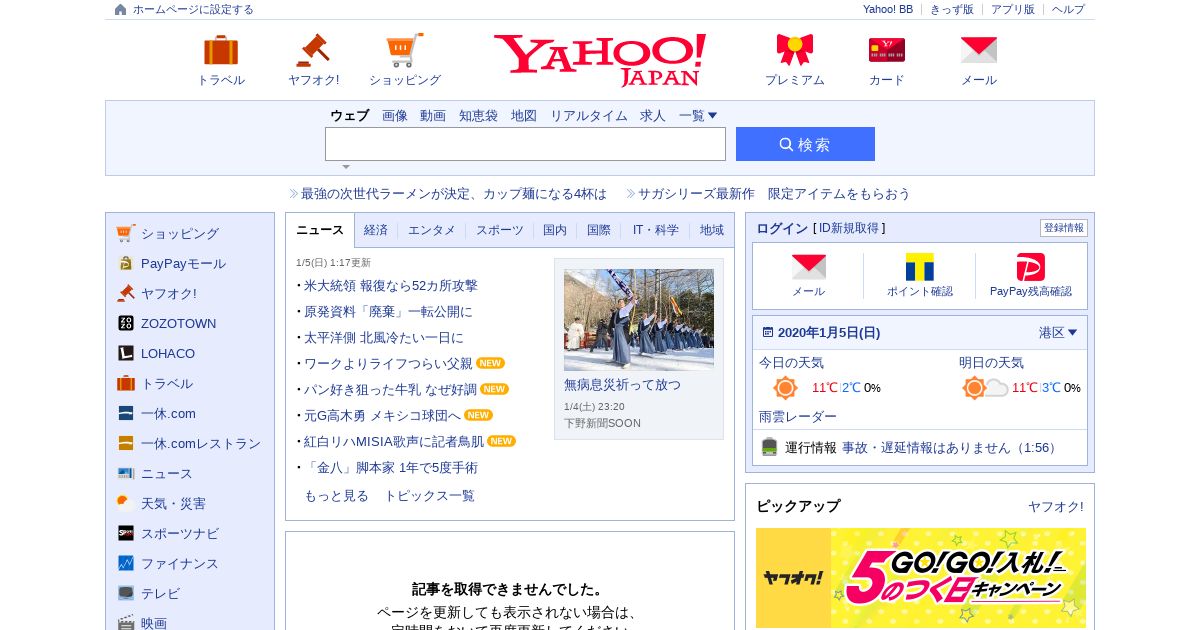This screenshot has height=630, width=1200.
Task: Open LOHACO icon in sidebar
Action: click(x=125, y=353)
